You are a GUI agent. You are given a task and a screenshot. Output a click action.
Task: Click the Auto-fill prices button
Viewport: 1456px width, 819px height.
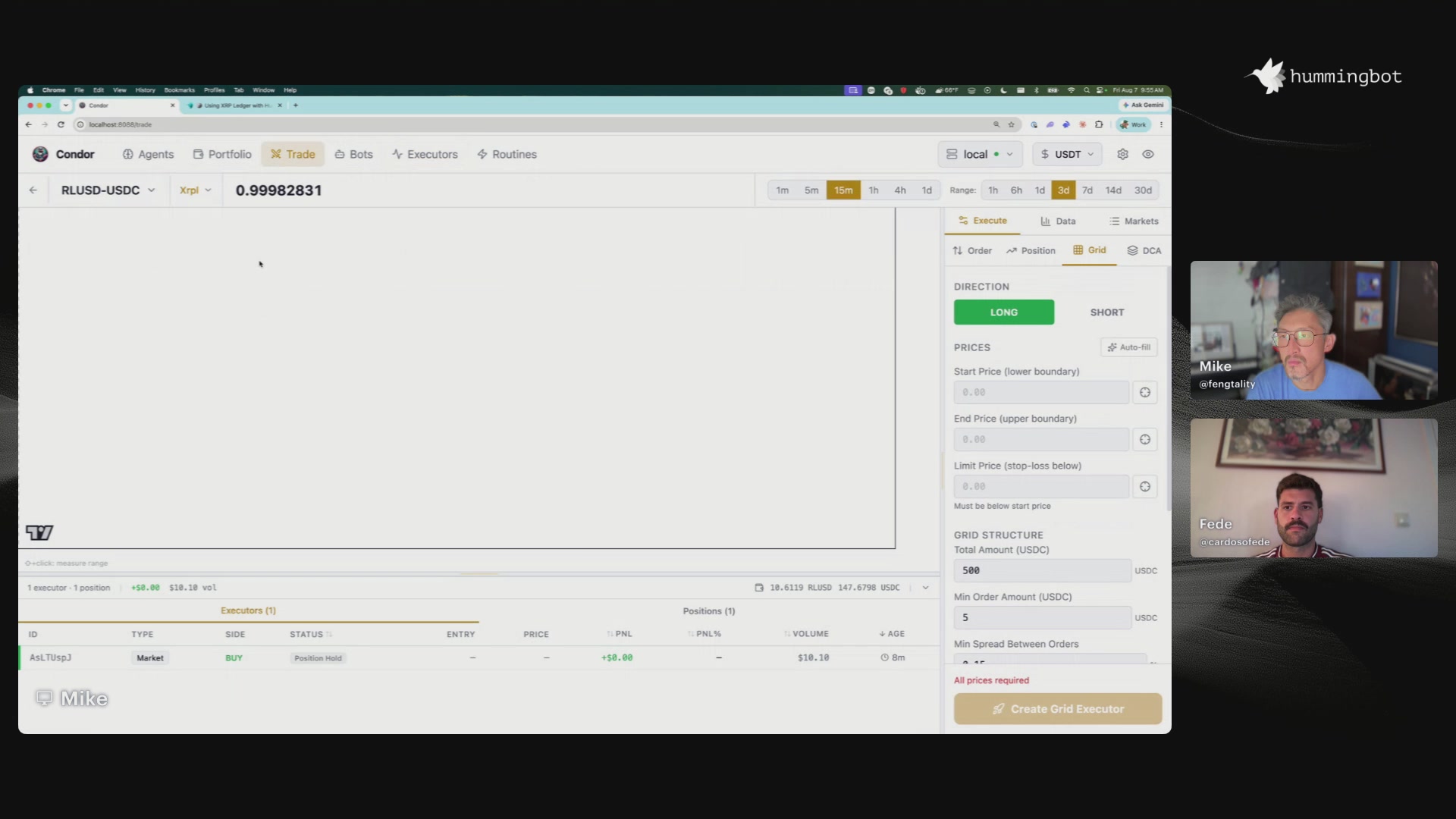1128,347
